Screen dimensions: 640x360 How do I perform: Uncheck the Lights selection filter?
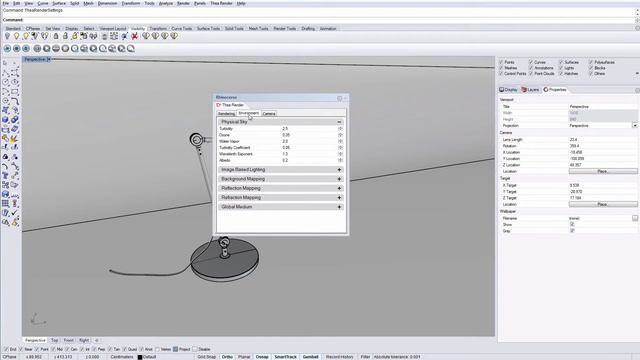tap(561, 68)
